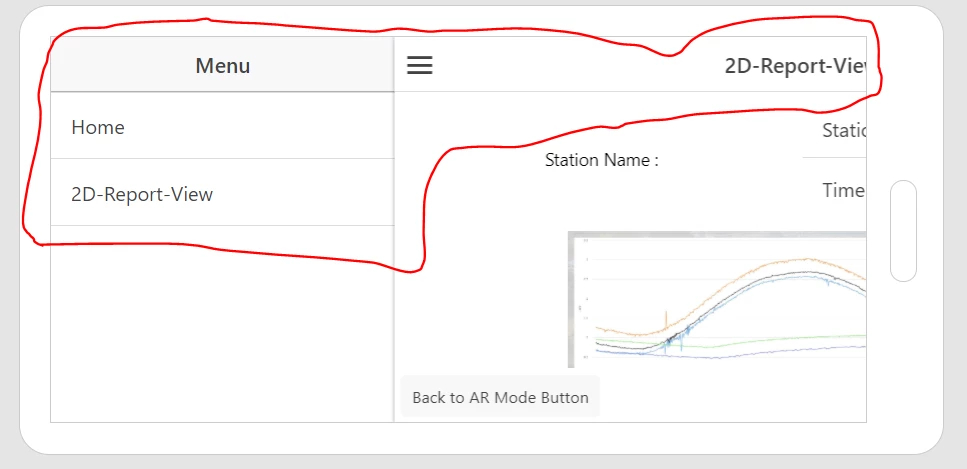967x469 pixels.
Task: Click the Station Name : label
Action: pyautogui.click(x=601, y=160)
